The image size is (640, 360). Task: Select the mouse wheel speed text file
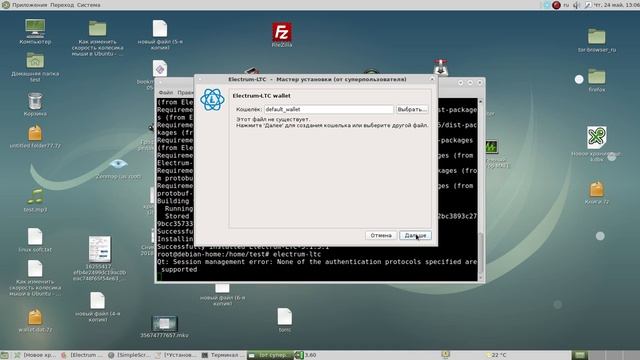point(35,278)
